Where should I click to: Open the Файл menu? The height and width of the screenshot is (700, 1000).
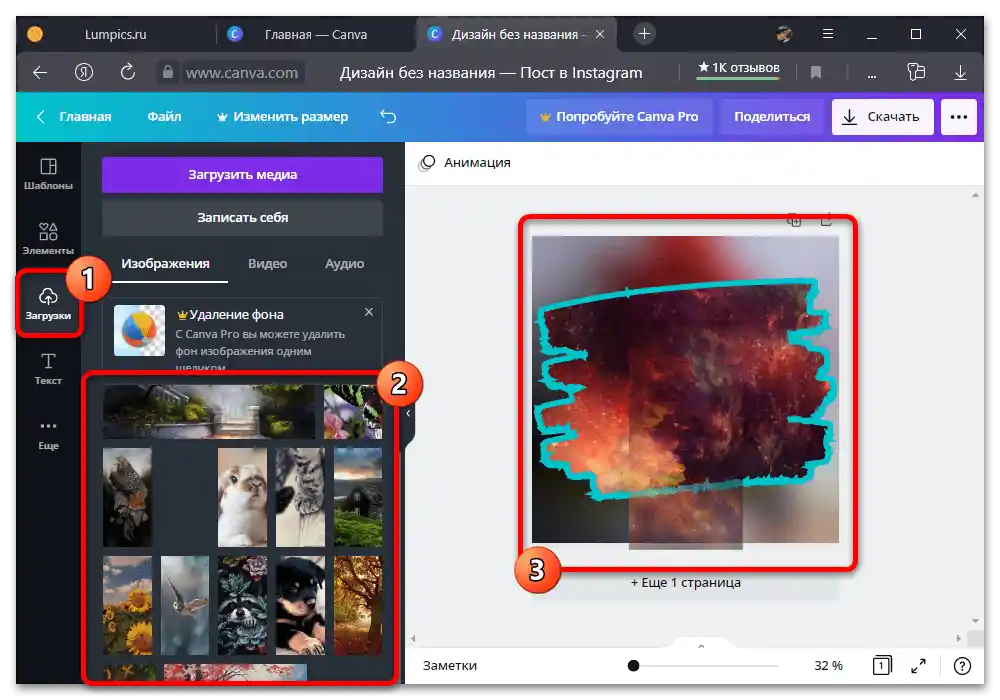pos(164,117)
